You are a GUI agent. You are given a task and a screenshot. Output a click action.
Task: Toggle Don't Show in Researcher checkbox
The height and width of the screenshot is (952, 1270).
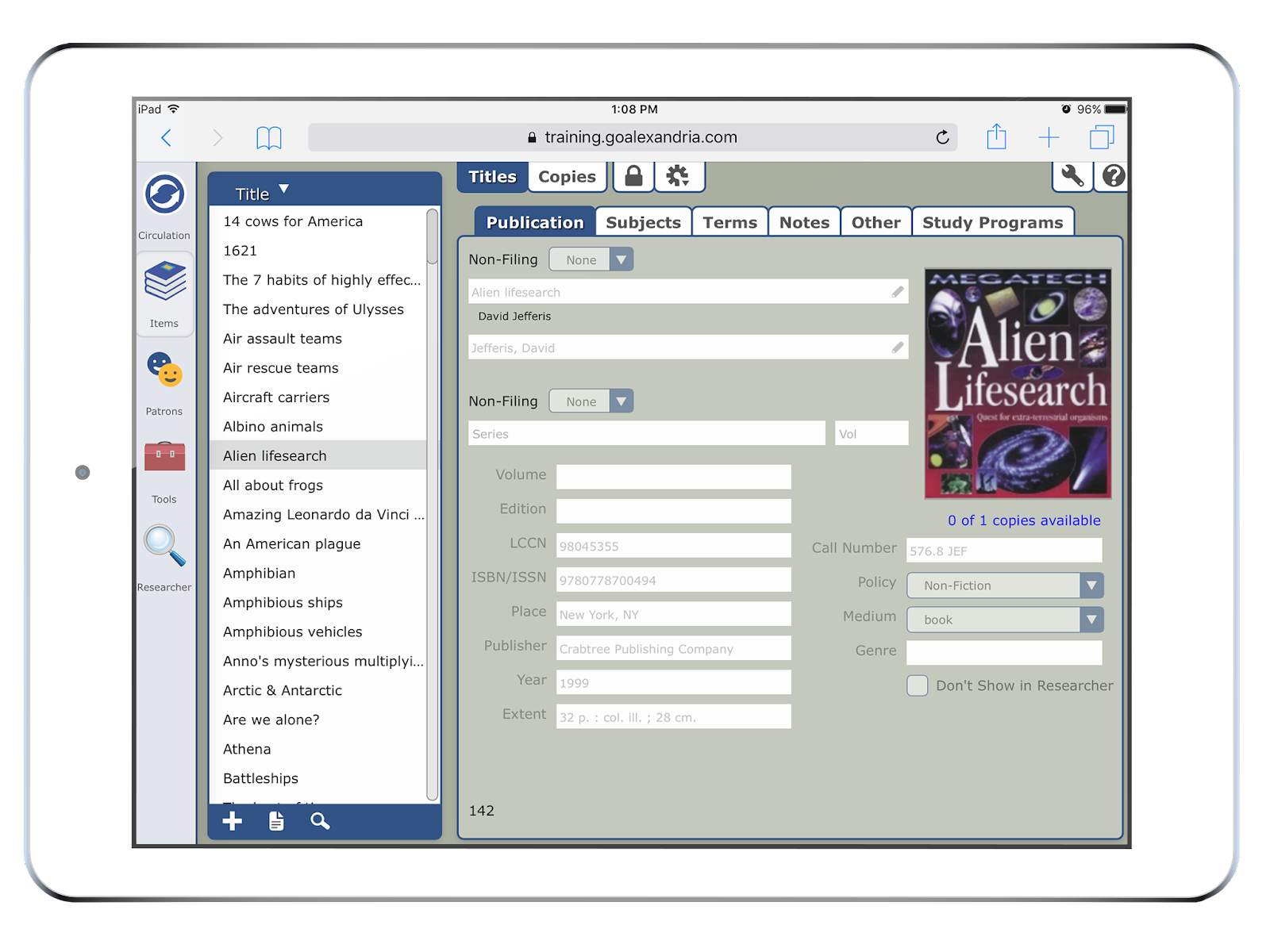[917, 685]
